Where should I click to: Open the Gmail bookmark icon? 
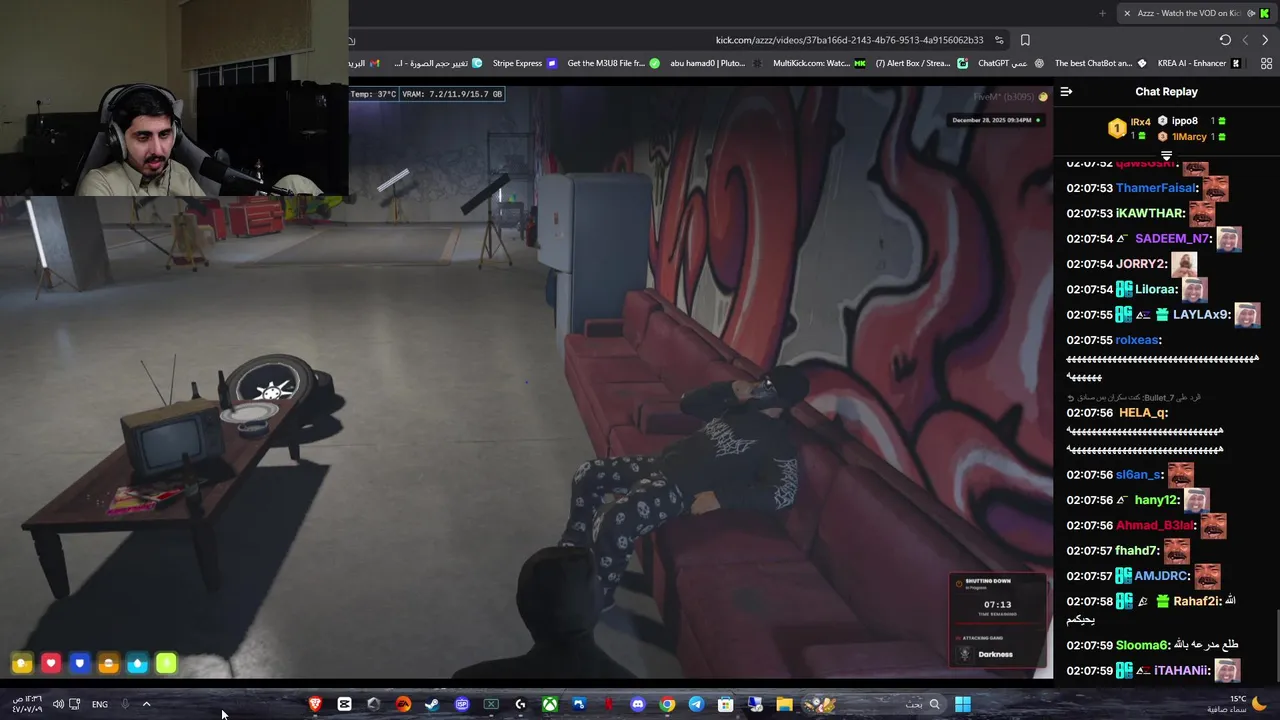tap(374, 63)
